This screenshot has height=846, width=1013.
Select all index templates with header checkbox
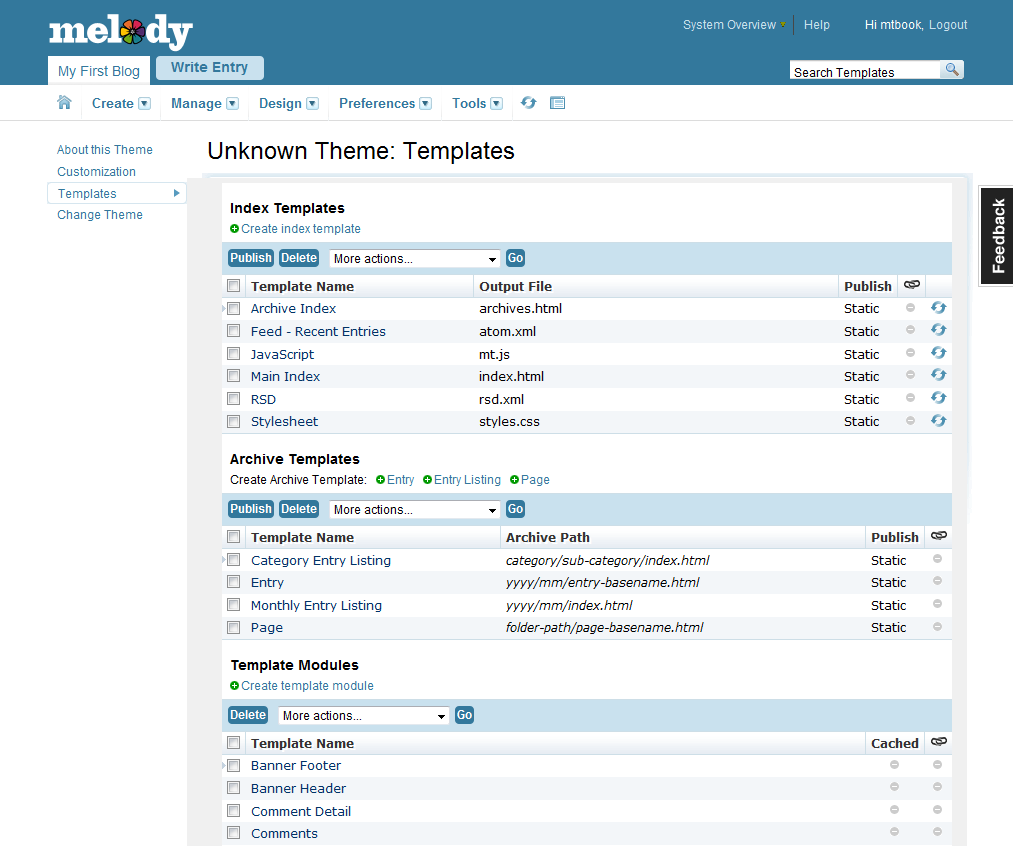pos(234,286)
